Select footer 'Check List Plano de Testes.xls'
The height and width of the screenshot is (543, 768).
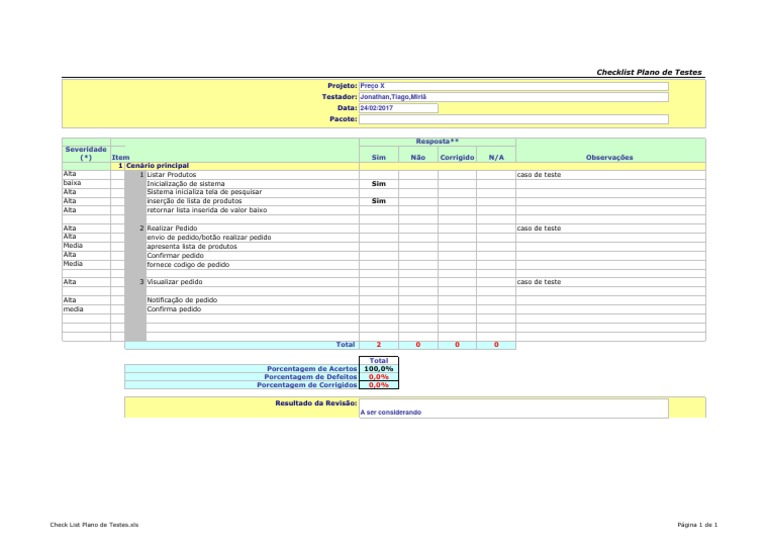point(94,525)
